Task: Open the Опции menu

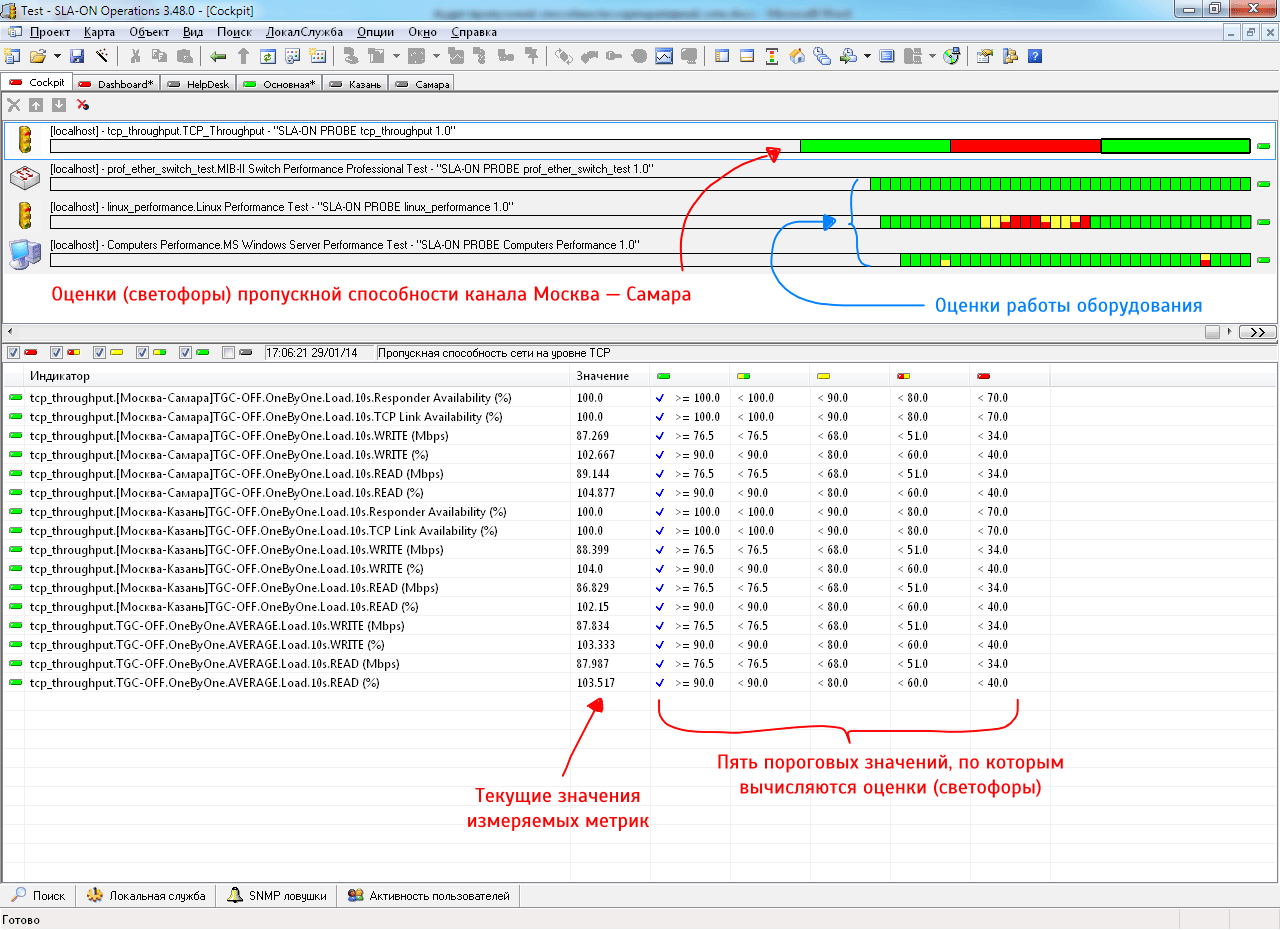Action: [x=375, y=32]
